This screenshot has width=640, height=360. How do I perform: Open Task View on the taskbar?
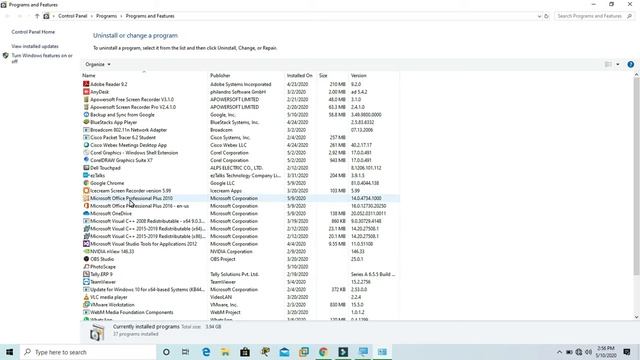tap(185, 352)
